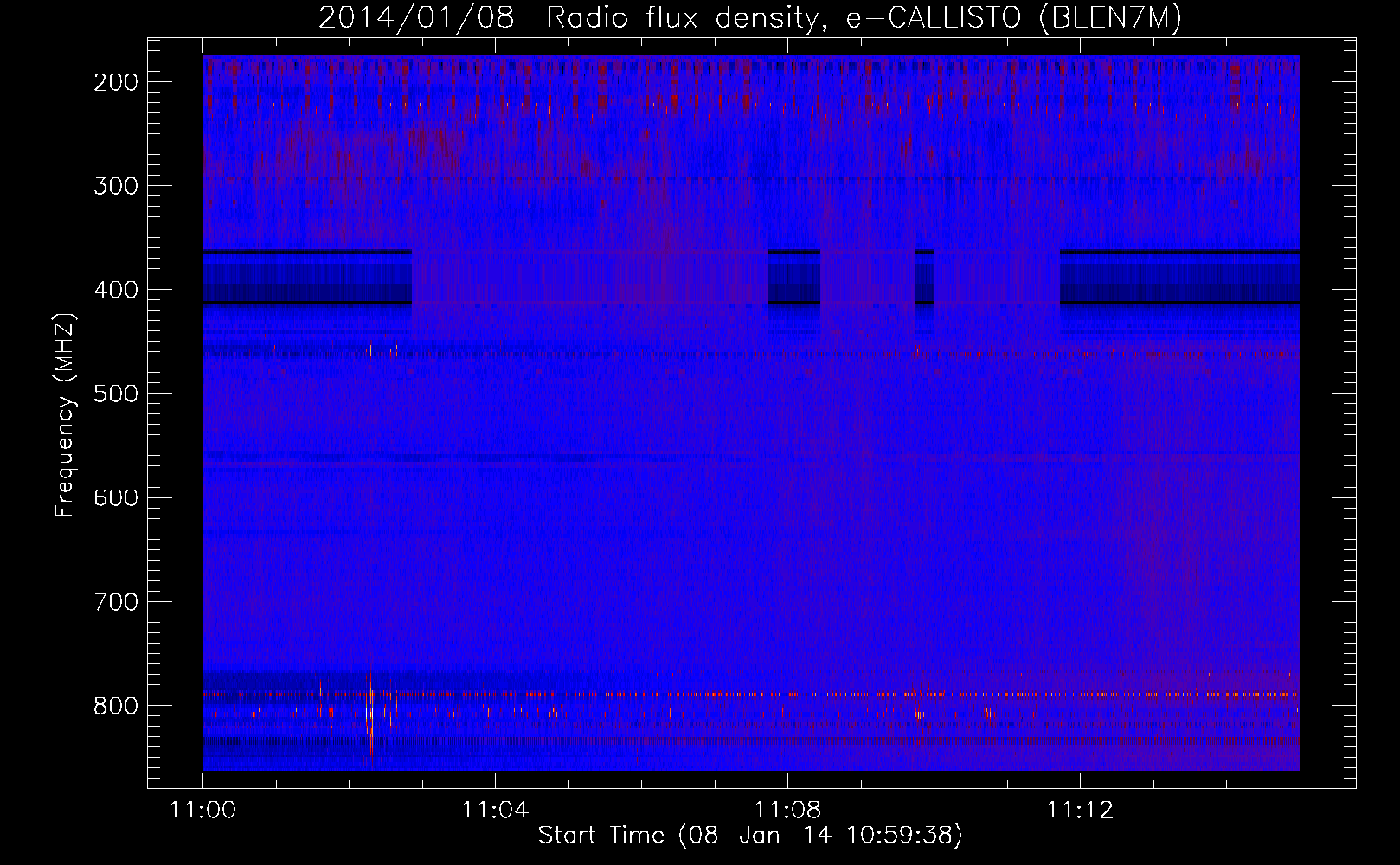Select the 500 frequency tick label
1400x865 pixels.
tap(116, 394)
